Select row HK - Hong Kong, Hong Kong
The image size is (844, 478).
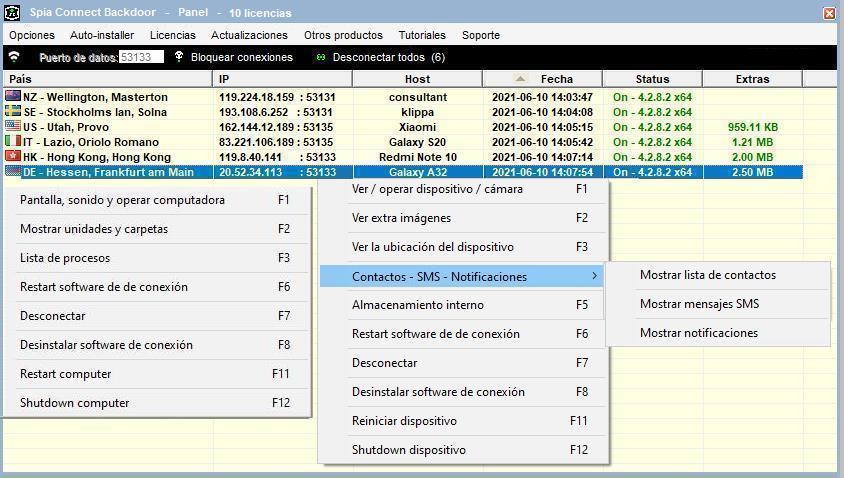(x=403, y=157)
